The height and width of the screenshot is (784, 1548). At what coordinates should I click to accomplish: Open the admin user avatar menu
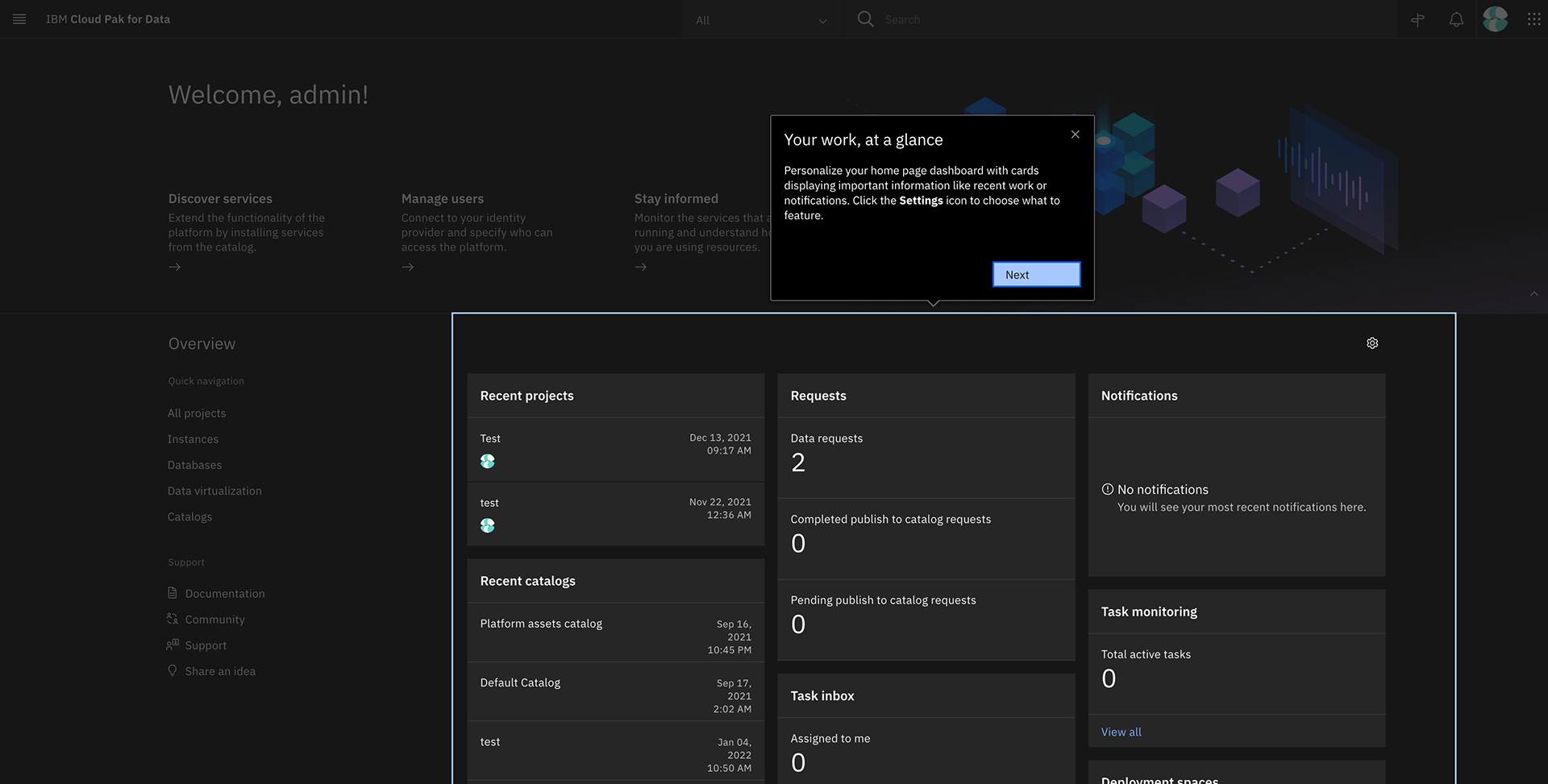click(1495, 19)
